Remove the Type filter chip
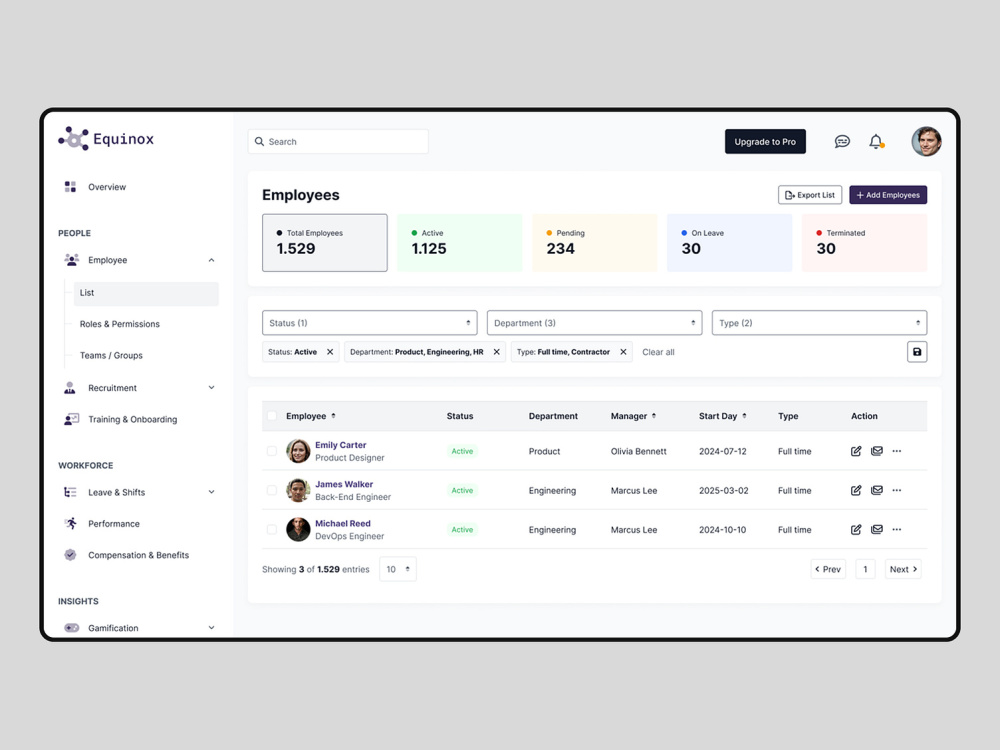The width and height of the screenshot is (1000, 750). click(x=623, y=352)
